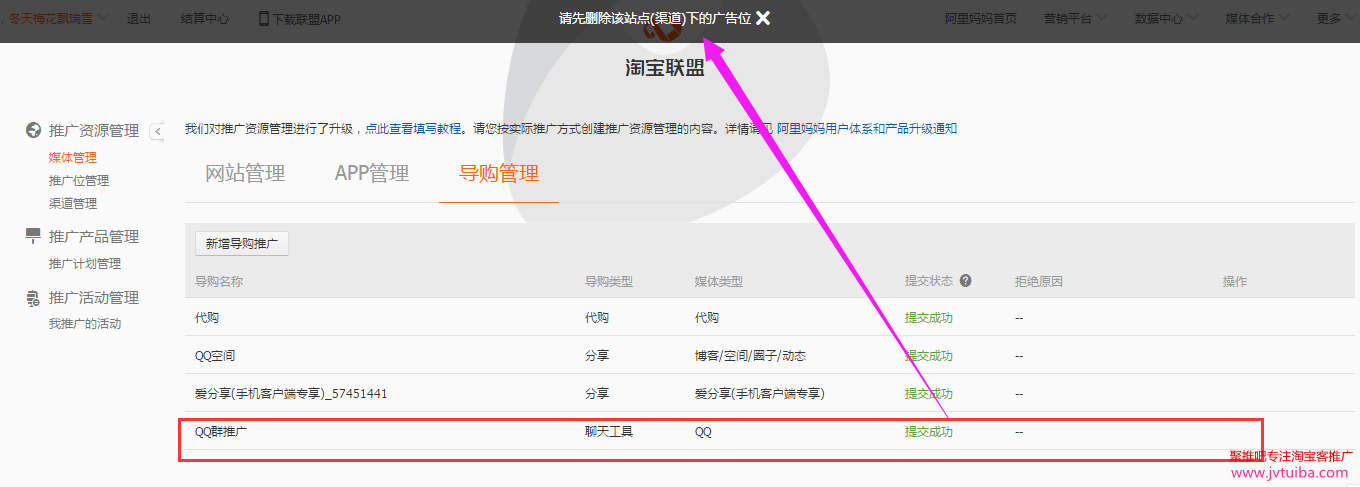Image resolution: width=1360 pixels, height=487 pixels.
Task: Switch to the 导购管理 tab
Action: [x=499, y=173]
